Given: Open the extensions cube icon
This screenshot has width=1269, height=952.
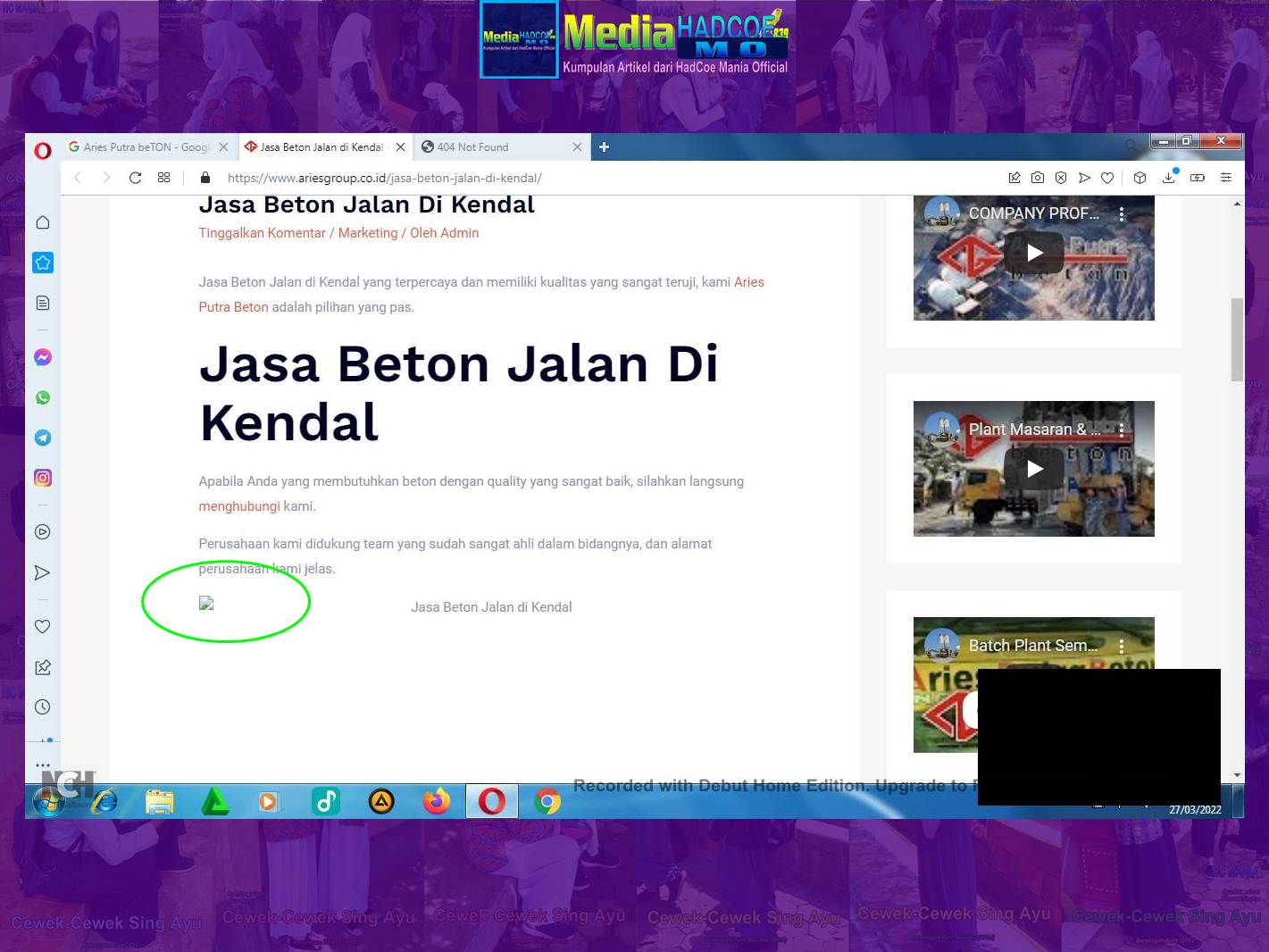Looking at the screenshot, I should (1140, 178).
